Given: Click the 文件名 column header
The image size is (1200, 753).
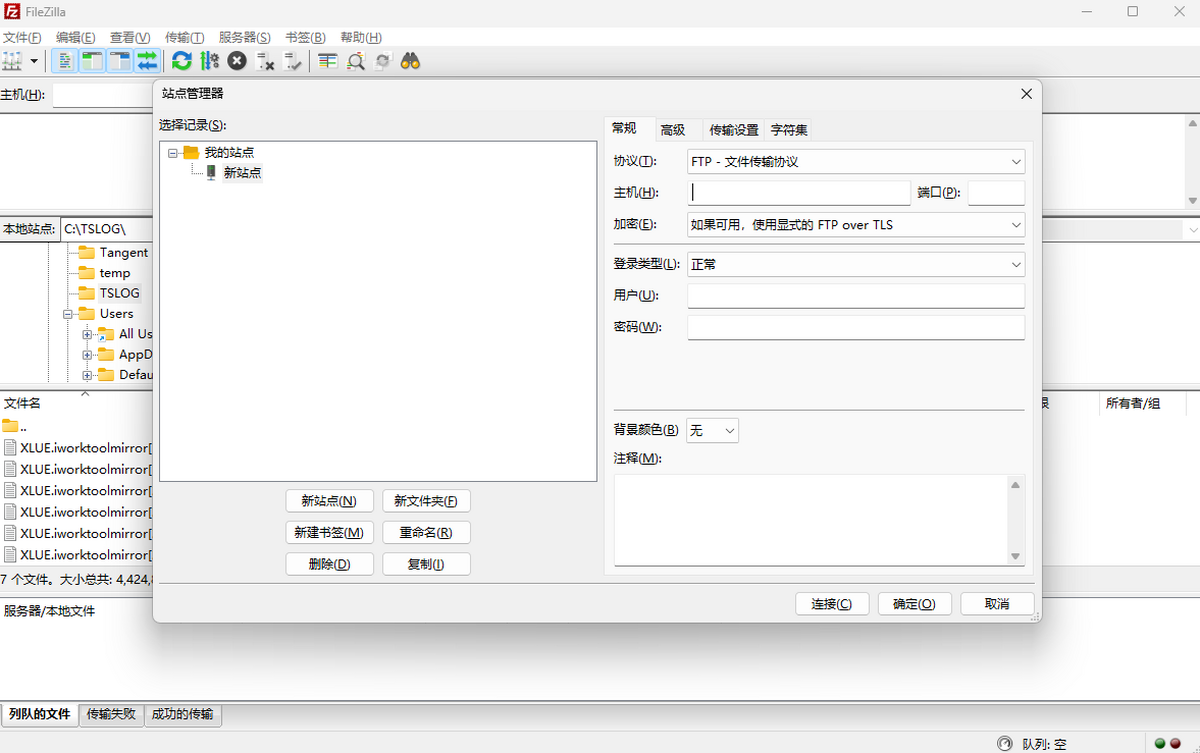Looking at the screenshot, I should (76, 403).
